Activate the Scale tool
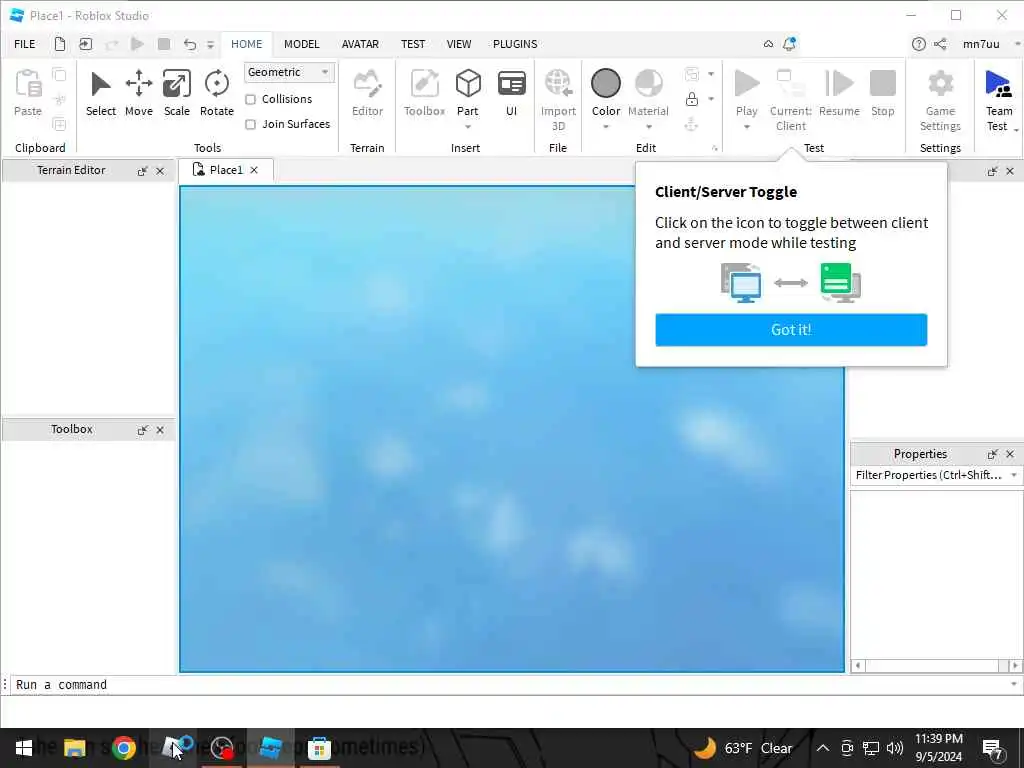This screenshot has height=768, width=1024. [176, 84]
